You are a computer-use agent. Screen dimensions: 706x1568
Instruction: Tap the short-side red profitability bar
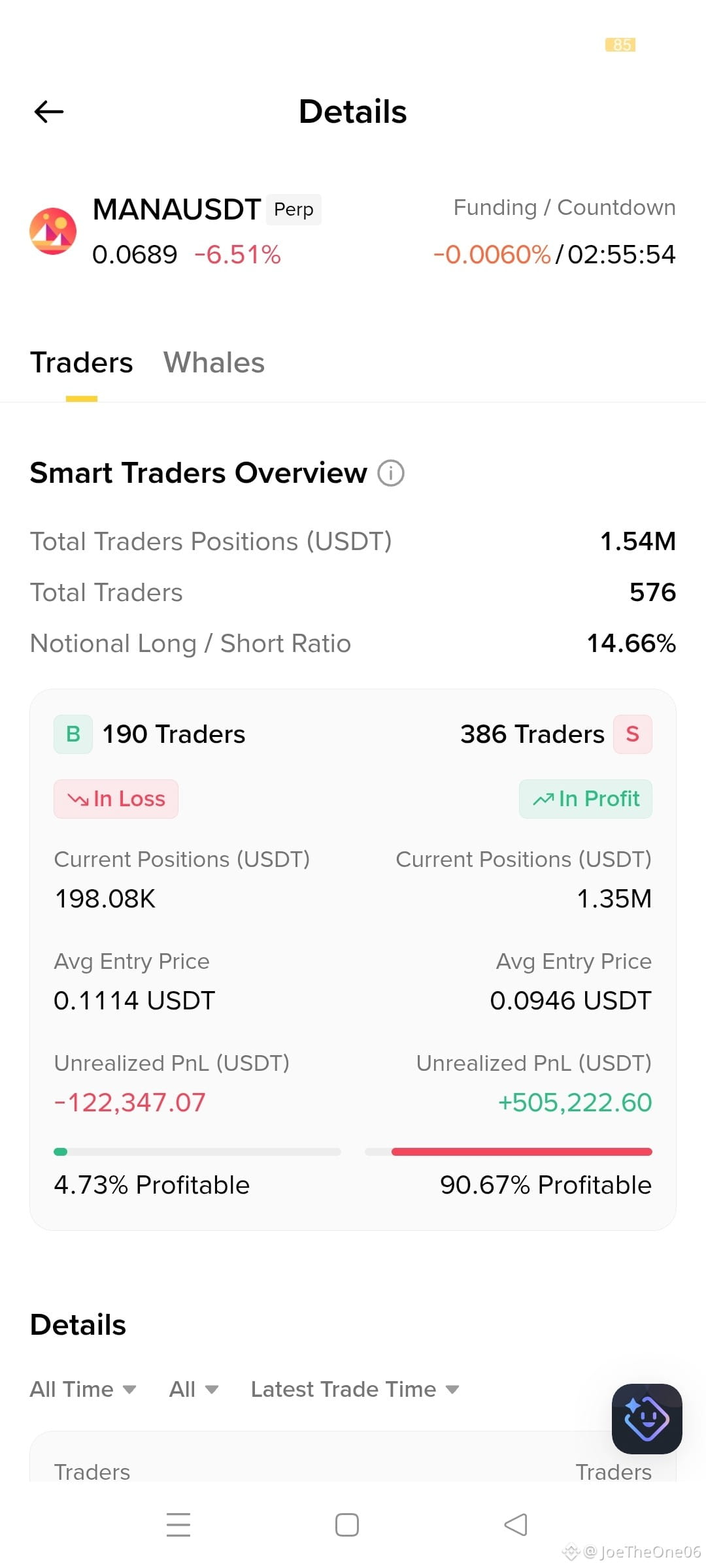[509, 1152]
